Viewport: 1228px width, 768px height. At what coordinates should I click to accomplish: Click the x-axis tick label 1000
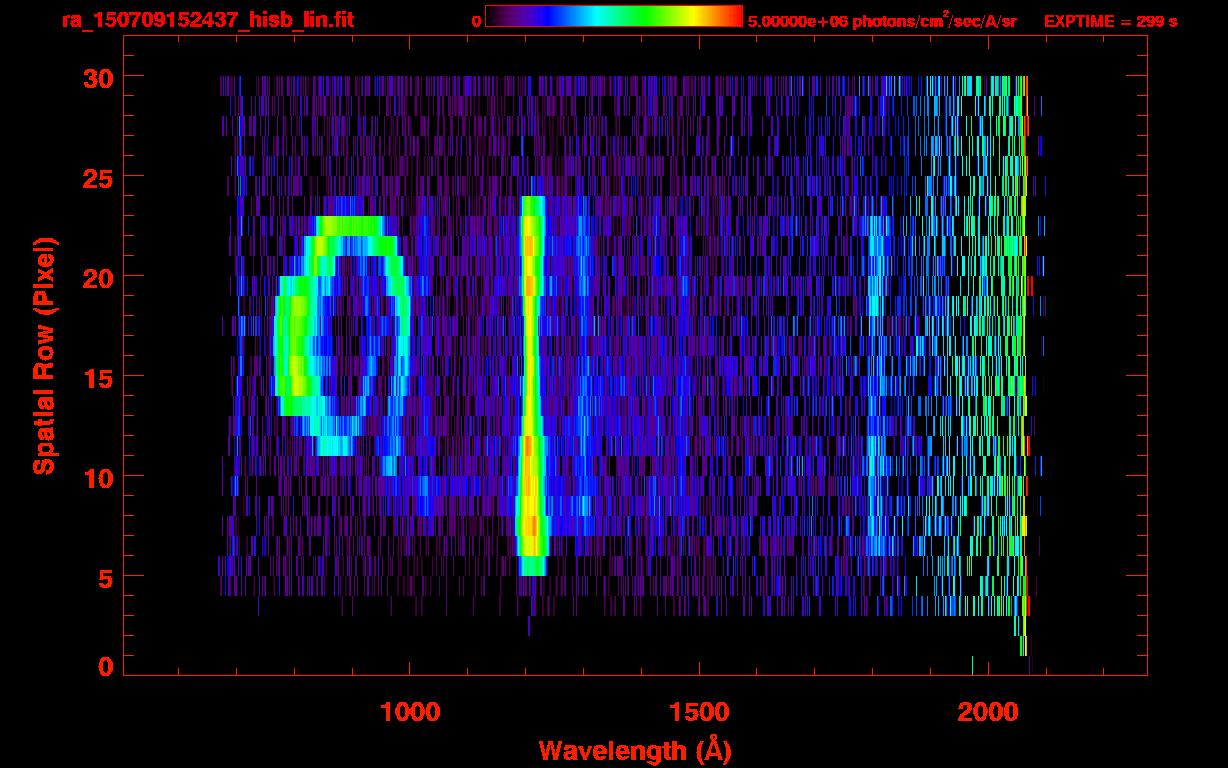tap(410, 711)
